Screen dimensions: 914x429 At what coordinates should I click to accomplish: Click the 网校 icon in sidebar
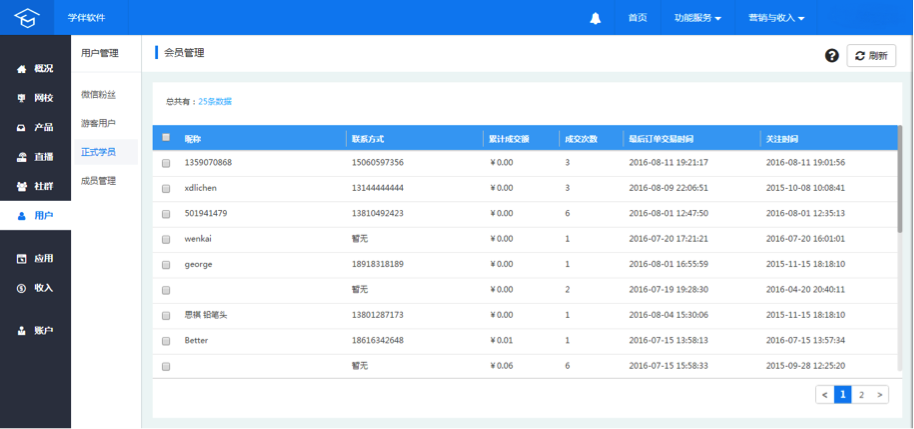(22, 98)
